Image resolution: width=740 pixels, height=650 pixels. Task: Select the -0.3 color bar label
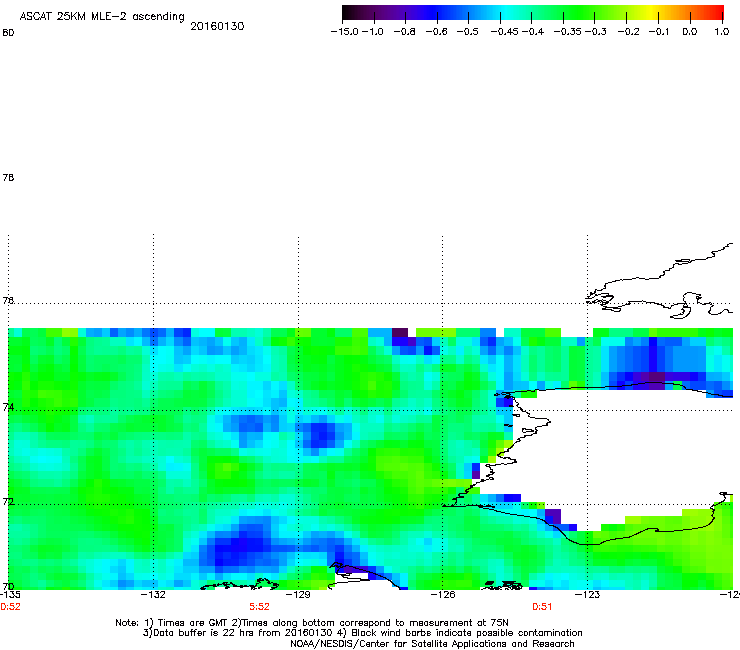tap(596, 32)
